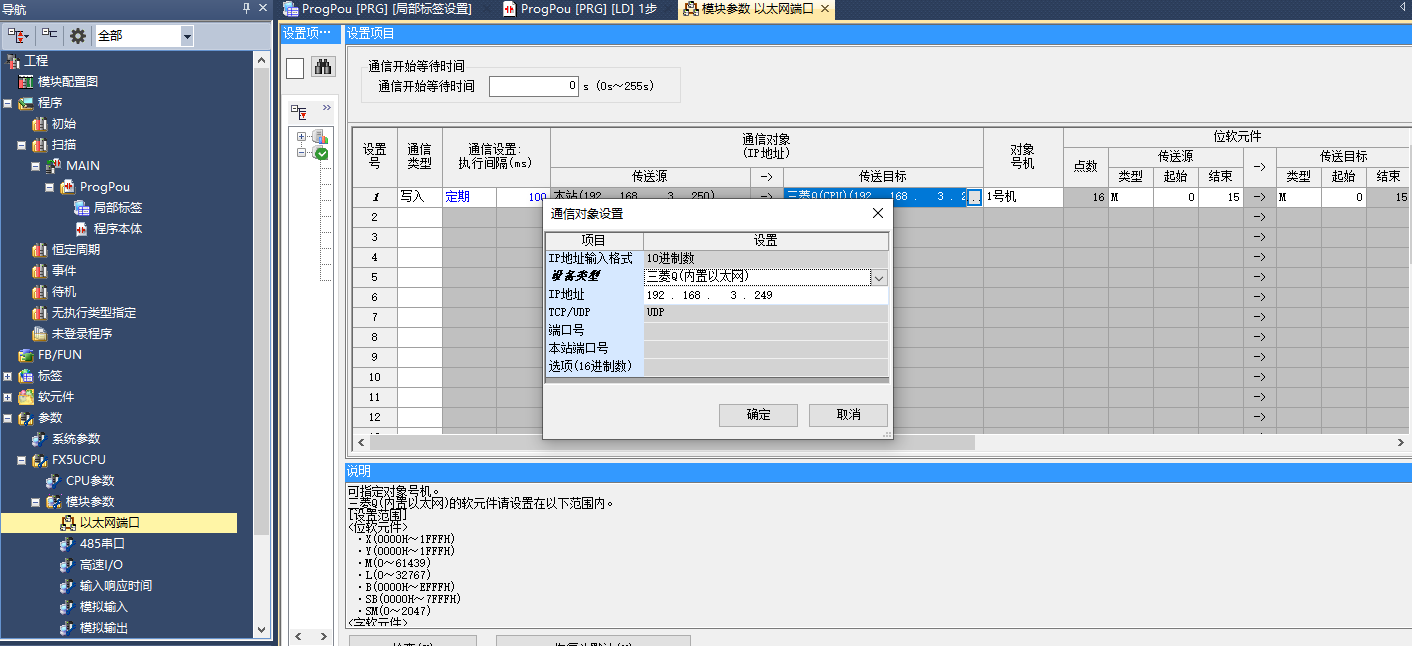Click the navigation options gear icon
This screenshot has width=1412, height=646.
coord(78,36)
